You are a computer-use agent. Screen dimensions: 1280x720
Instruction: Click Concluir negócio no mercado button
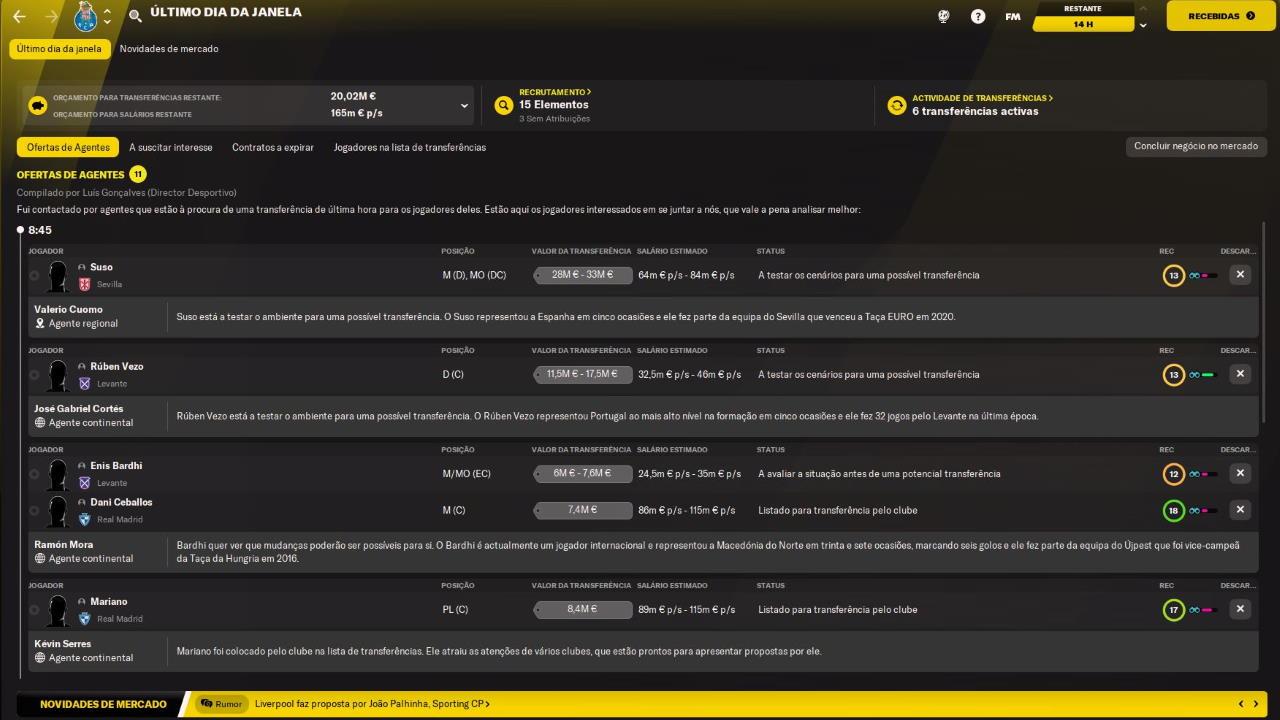coord(1196,146)
